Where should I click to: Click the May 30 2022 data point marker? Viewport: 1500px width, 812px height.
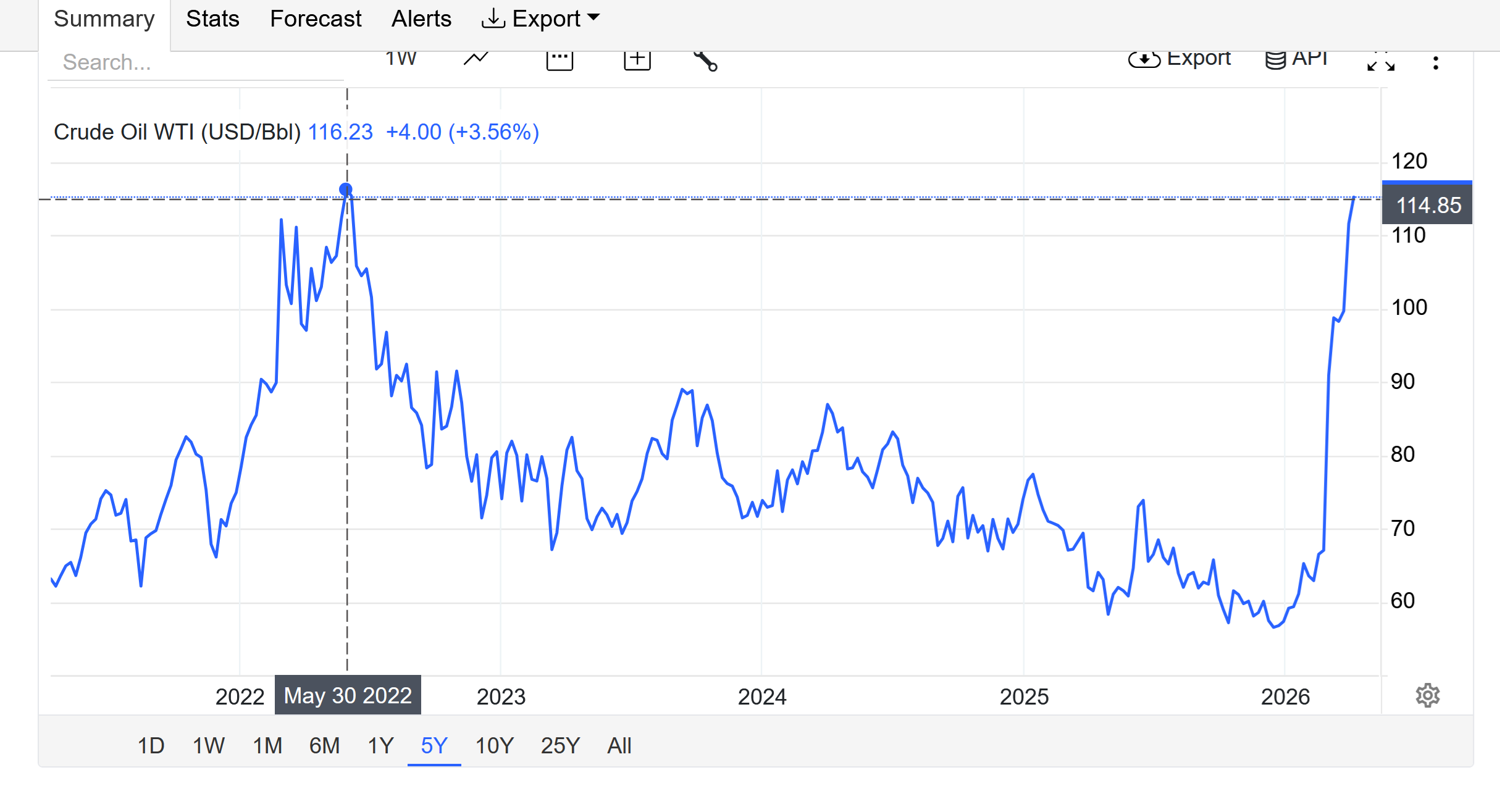click(346, 190)
